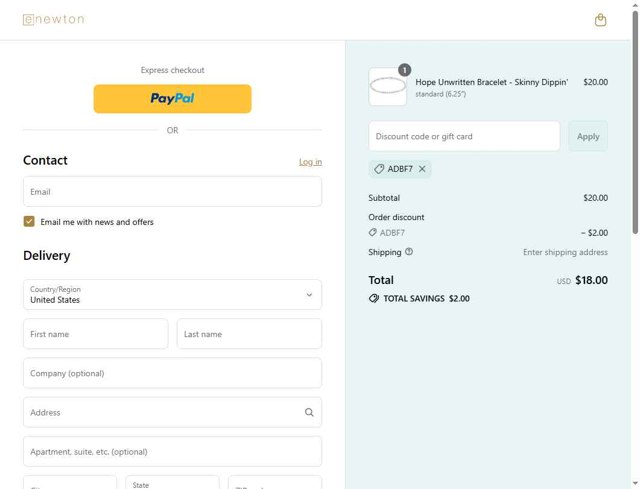Focus the Apartment, suite, etc. field
This screenshot has height=489, width=640.
tap(172, 451)
